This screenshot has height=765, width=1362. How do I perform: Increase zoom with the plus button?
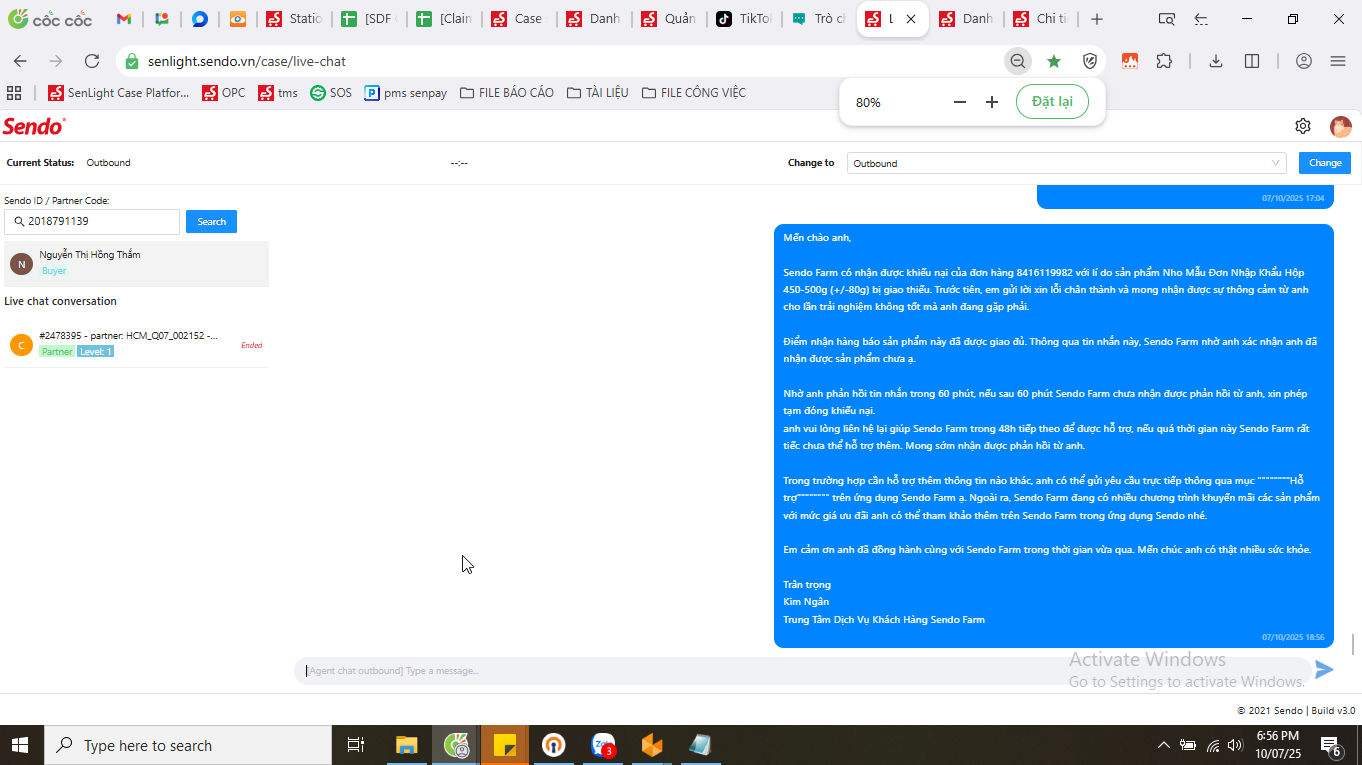coord(992,102)
